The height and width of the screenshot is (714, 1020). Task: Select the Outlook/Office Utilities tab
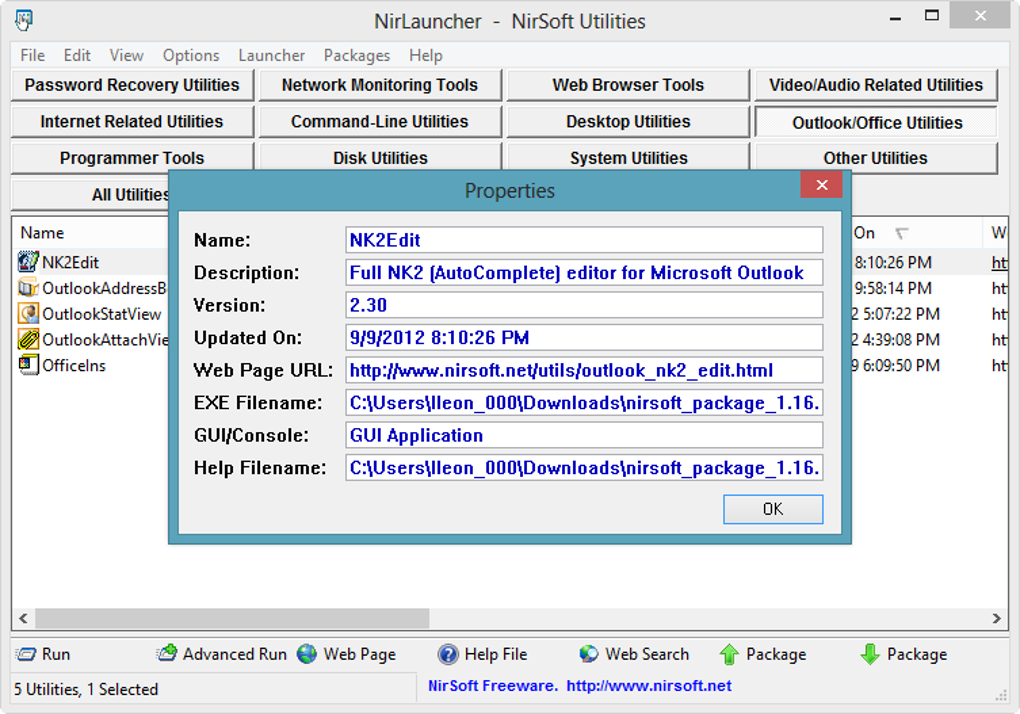pyautogui.click(x=876, y=122)
